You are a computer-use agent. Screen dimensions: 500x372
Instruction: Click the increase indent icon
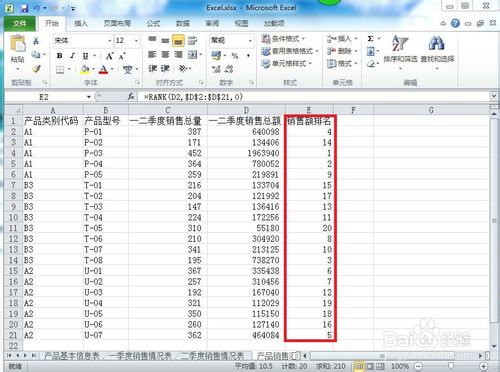click(165, 69)
